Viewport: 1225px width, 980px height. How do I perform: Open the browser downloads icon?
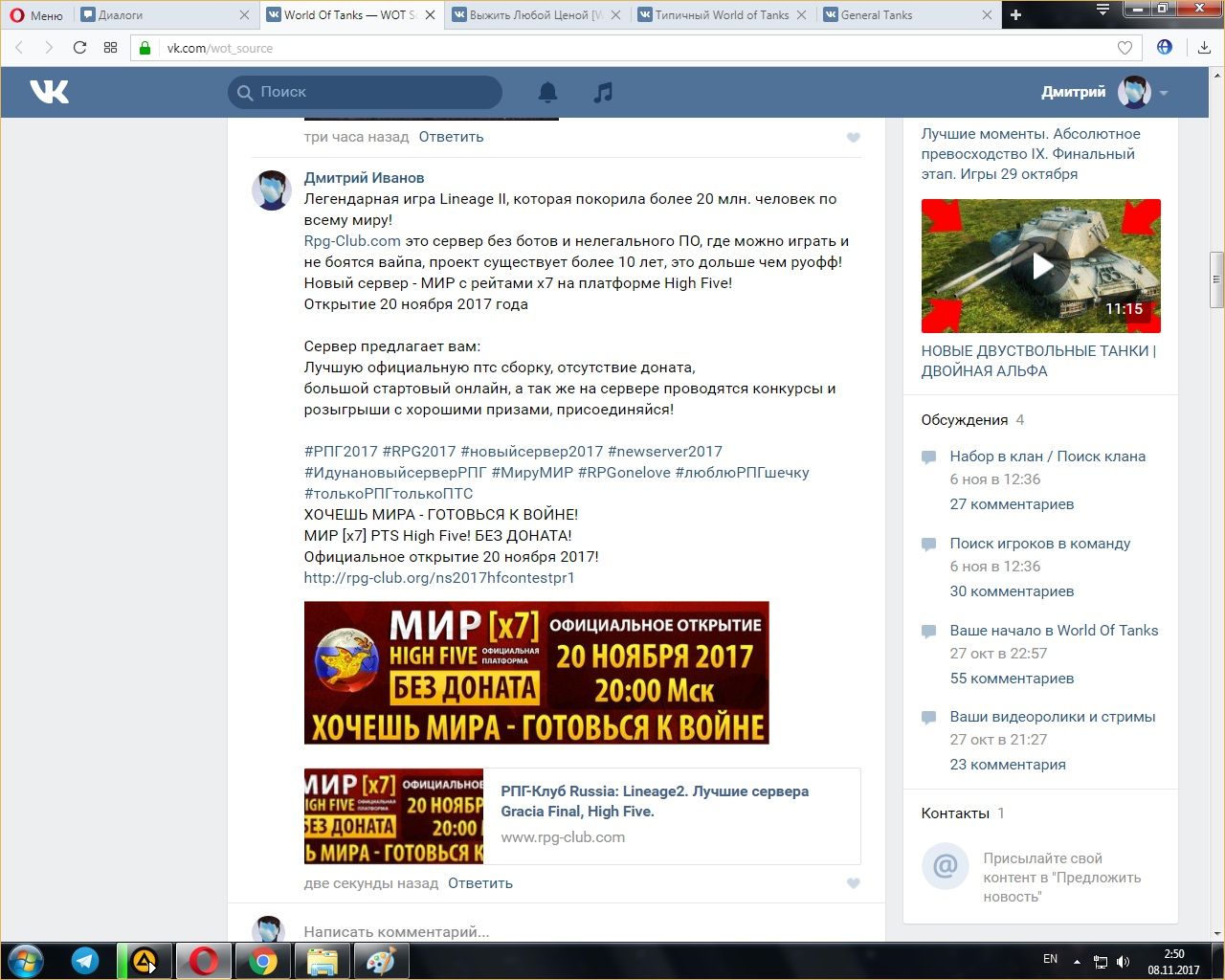(x=1204, y=48)
